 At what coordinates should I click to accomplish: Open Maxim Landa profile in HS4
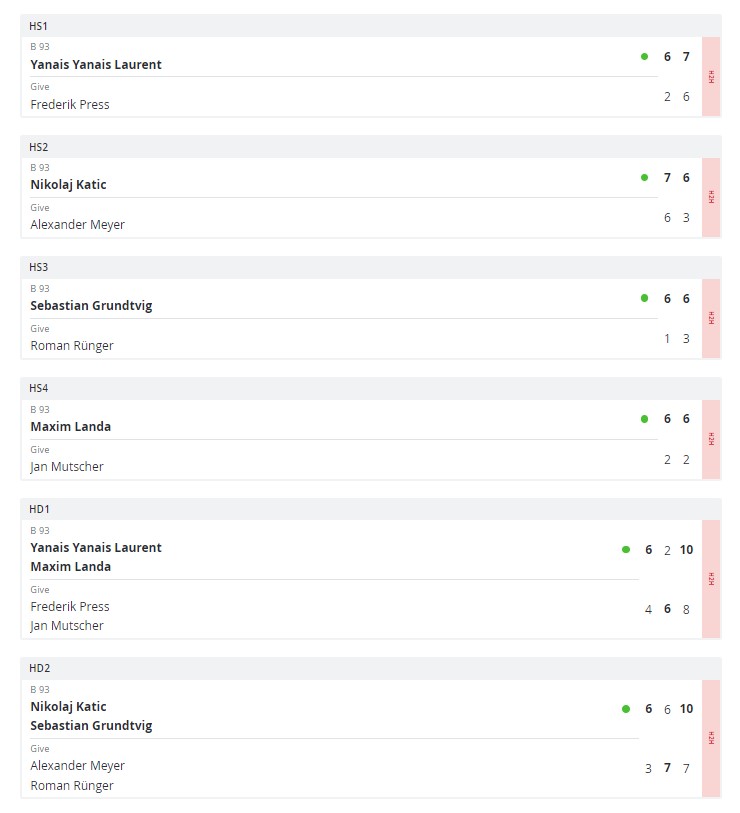tap(70, 427)
